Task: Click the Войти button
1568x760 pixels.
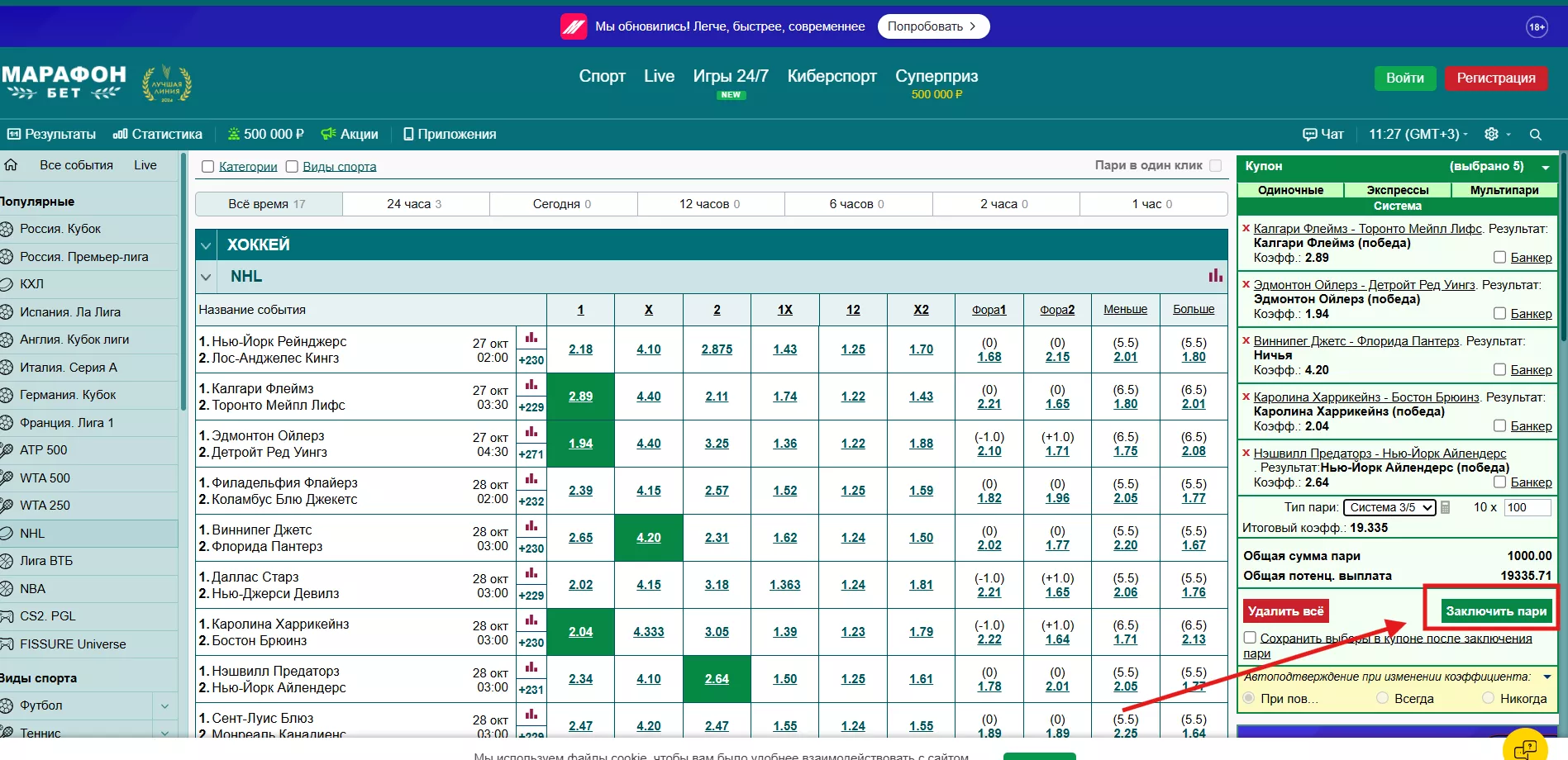Action: [x=1404, y=78]
